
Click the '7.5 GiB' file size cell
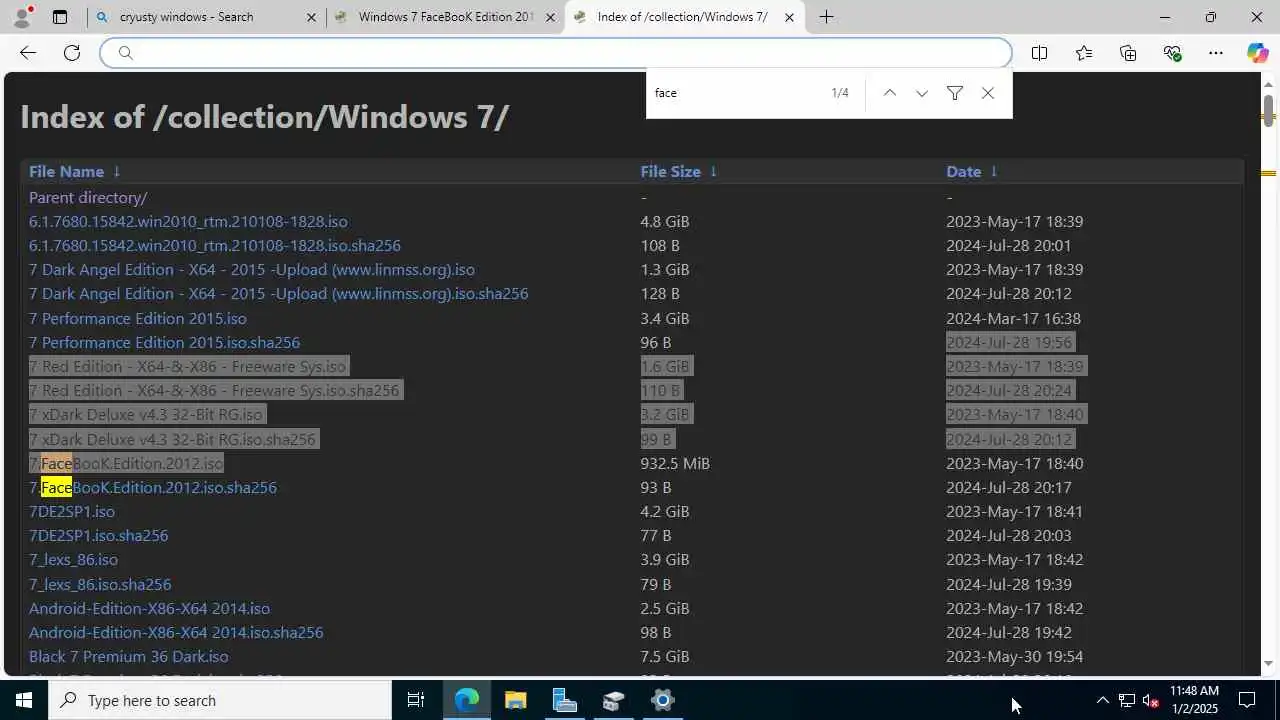[x=665, y=657]
